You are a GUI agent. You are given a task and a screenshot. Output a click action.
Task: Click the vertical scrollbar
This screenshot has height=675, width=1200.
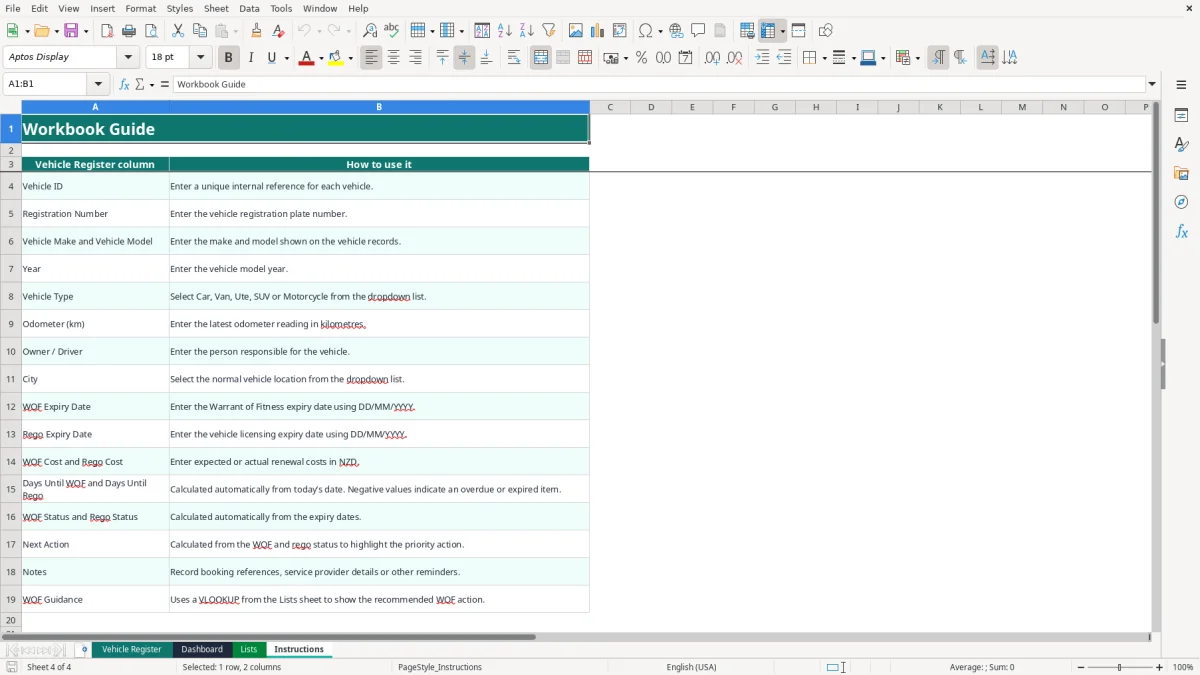point(1156,367)
